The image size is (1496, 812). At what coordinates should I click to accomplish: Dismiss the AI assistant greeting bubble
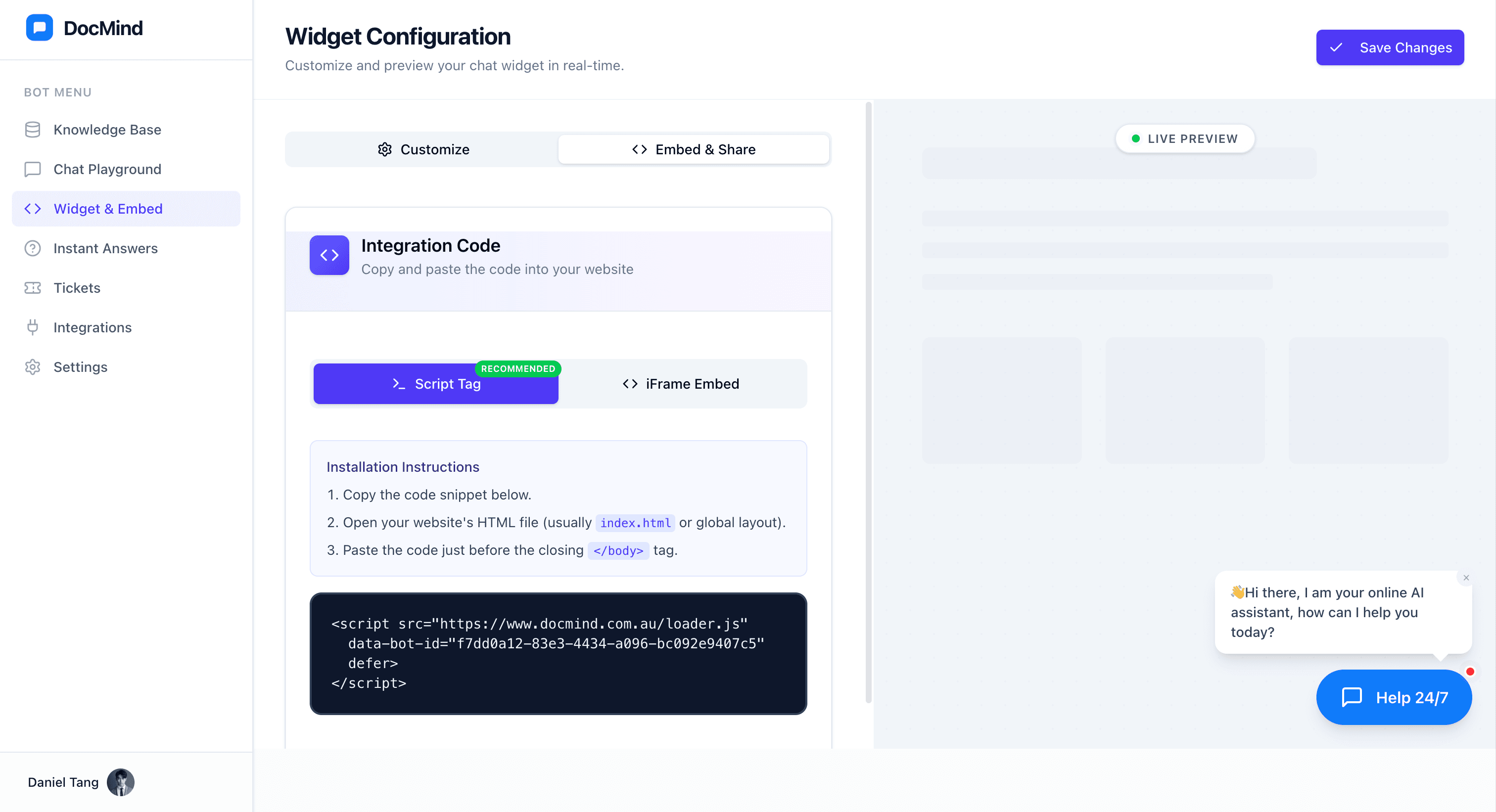(x=1466, y=578)
